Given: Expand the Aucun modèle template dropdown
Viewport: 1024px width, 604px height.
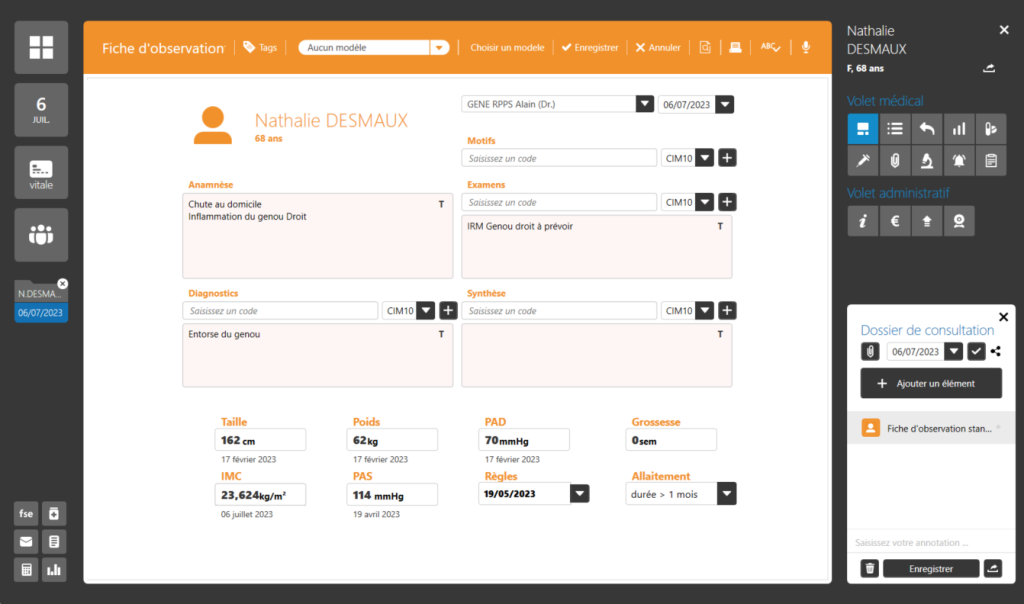Looking at the screenshot, I should pyautogui.click(x=439, y=47).
